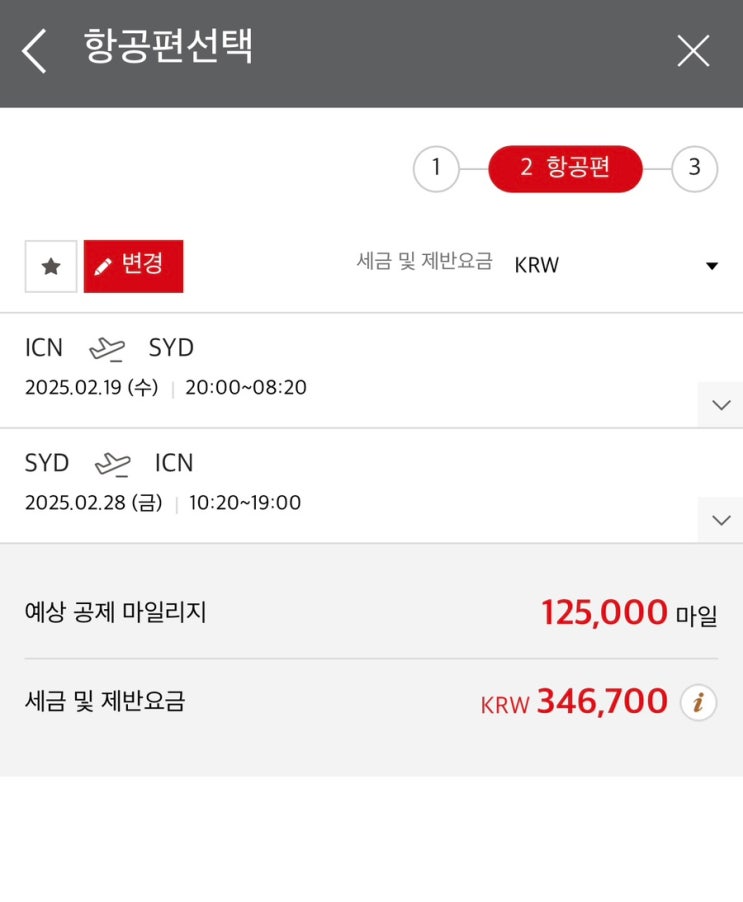Image resolution: width=743 pixels, height=902 pixels.
Task: Expand ICN to SYD flight details
Action: coord(720,404)
